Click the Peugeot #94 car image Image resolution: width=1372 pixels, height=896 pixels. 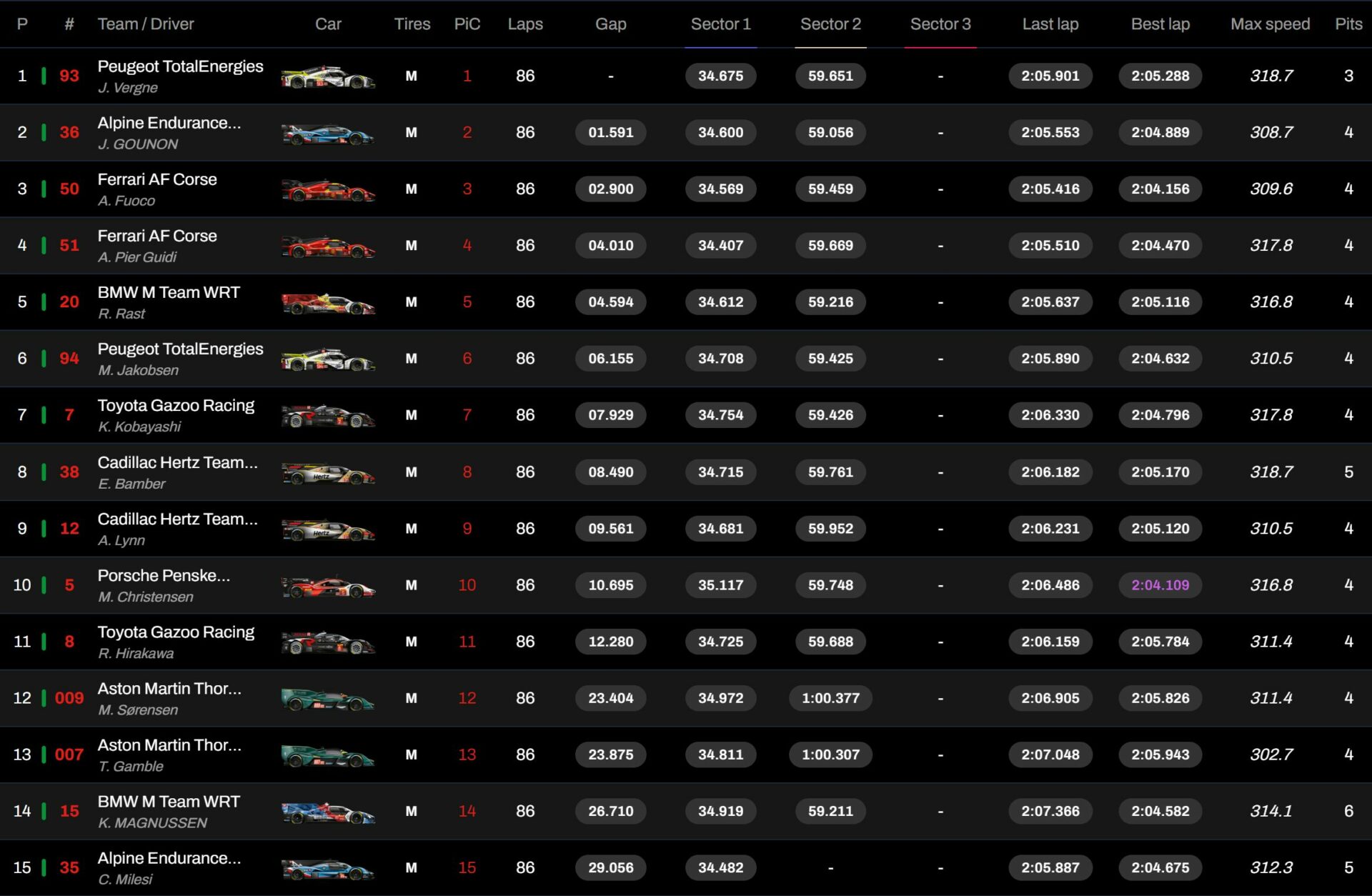point(328,359)
